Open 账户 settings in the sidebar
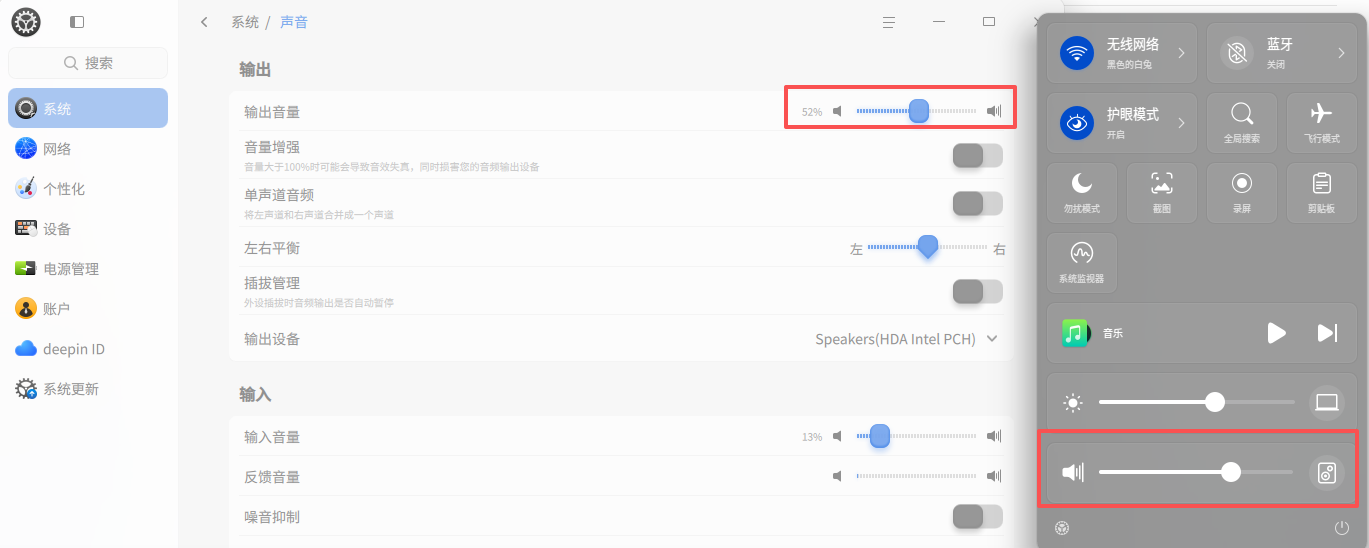This screenshot has height=548, width=1369. pyautogui.click(x=88, y=309)
